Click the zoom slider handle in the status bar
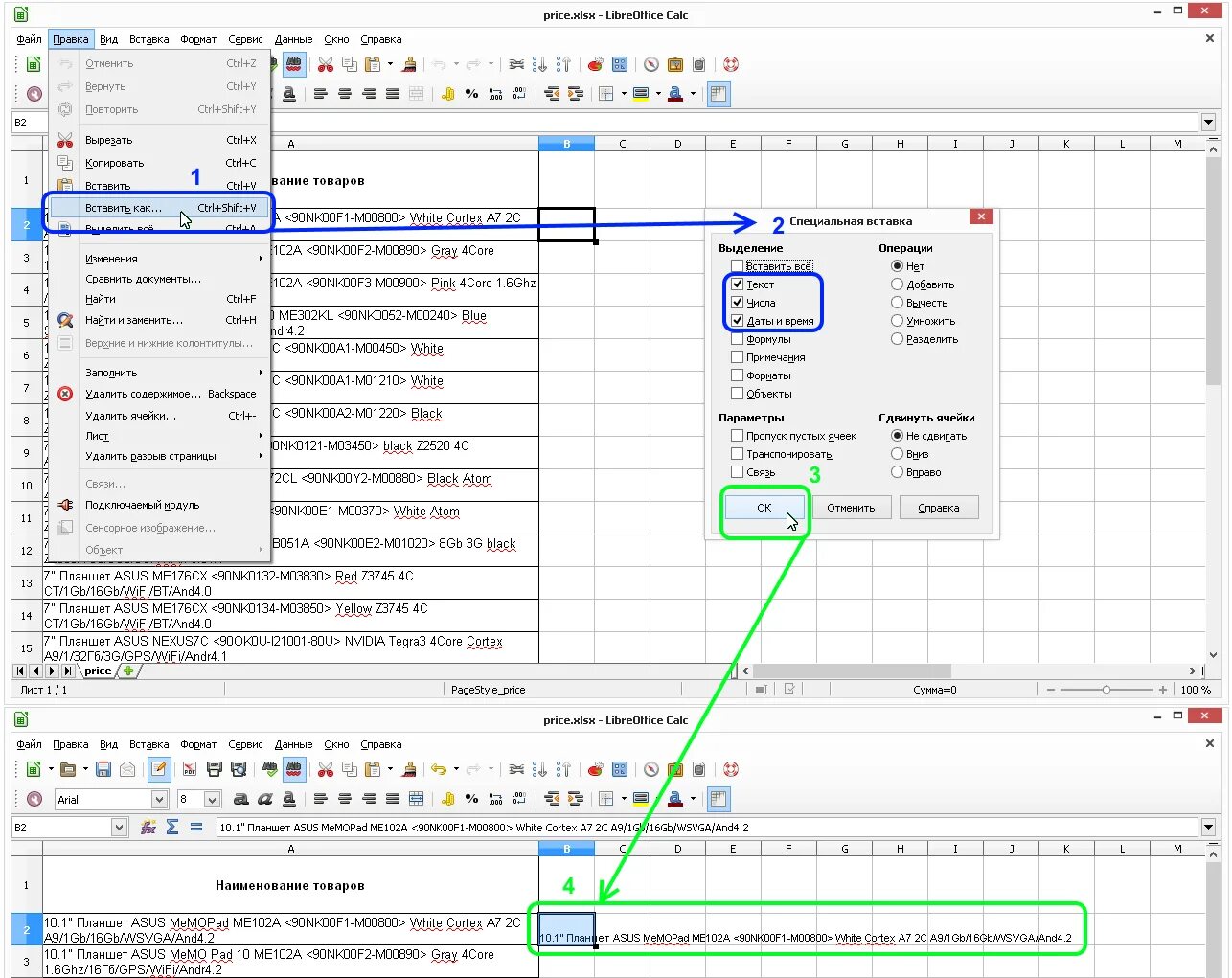1232x978 pixels. pyautogui.click(x=1107, y=690)
